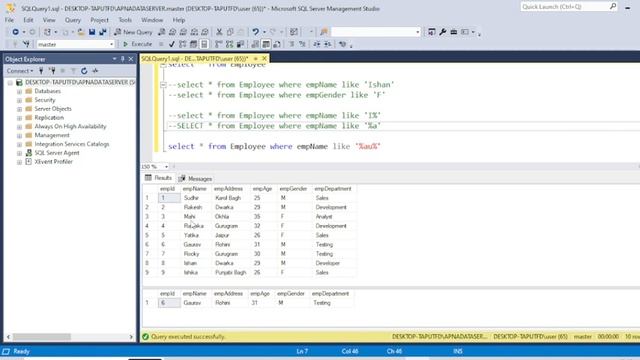Image resolution: width=640 pixels, height=360 pixels.
Task: Close the SQLQuery1.sql tab
Action: click(264, 59)
